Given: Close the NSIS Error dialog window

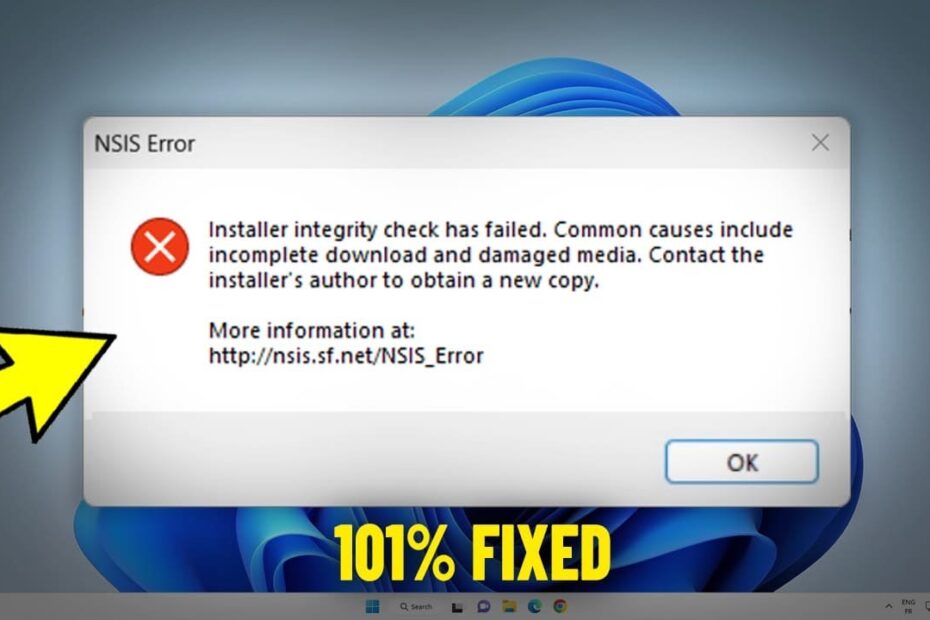Looking at the screenshot, I should tap(820, 142).
